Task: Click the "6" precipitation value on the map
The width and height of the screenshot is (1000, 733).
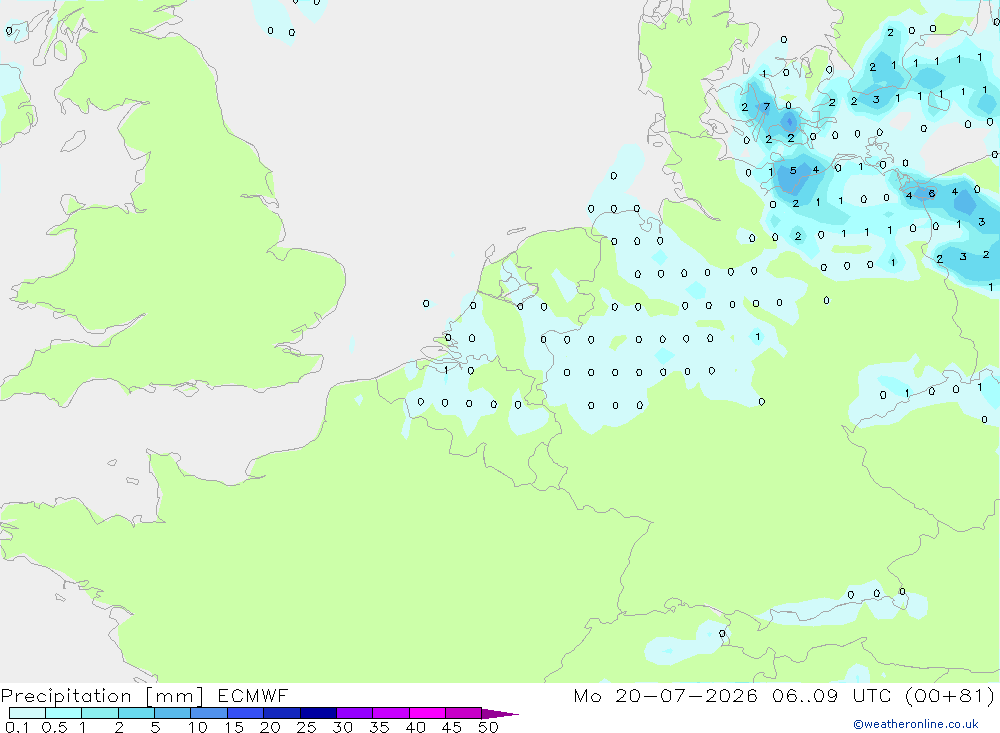Action: 932,193
